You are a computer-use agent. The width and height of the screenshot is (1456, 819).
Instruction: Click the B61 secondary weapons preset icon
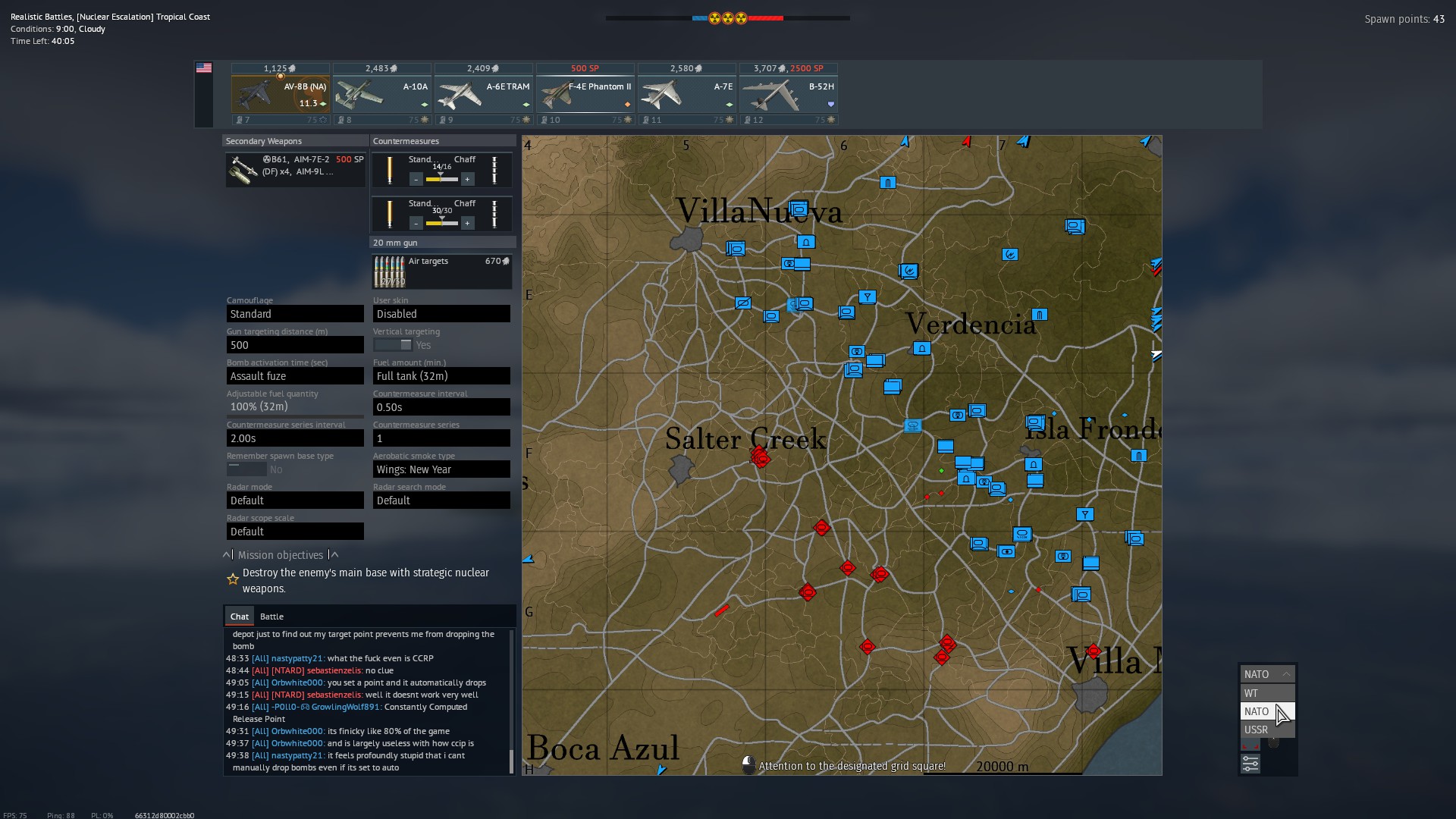coord(243,169)
